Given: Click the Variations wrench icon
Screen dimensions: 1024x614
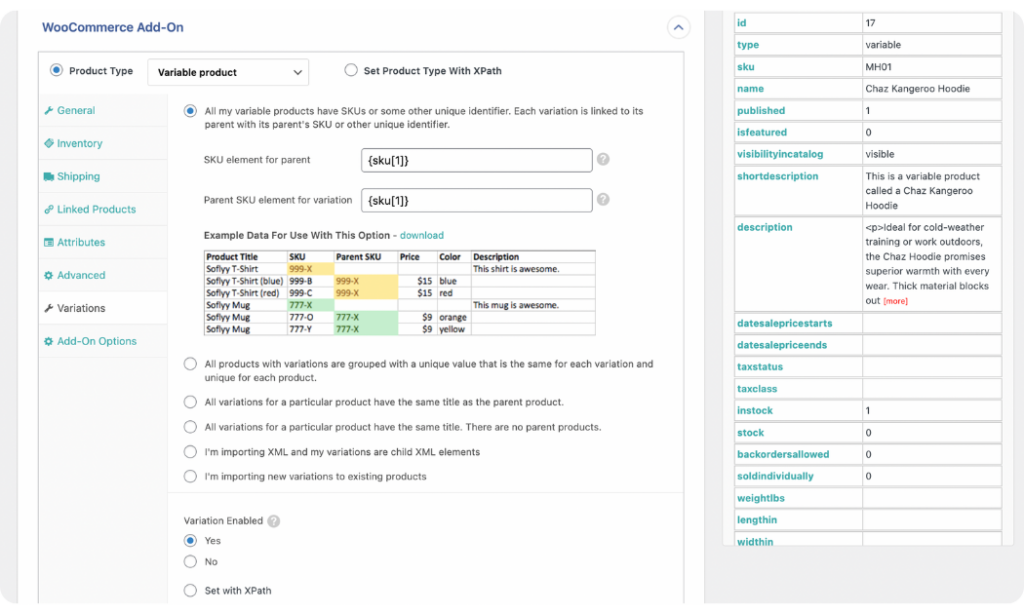Looking at the screenshot, I should tap(48, 308).
